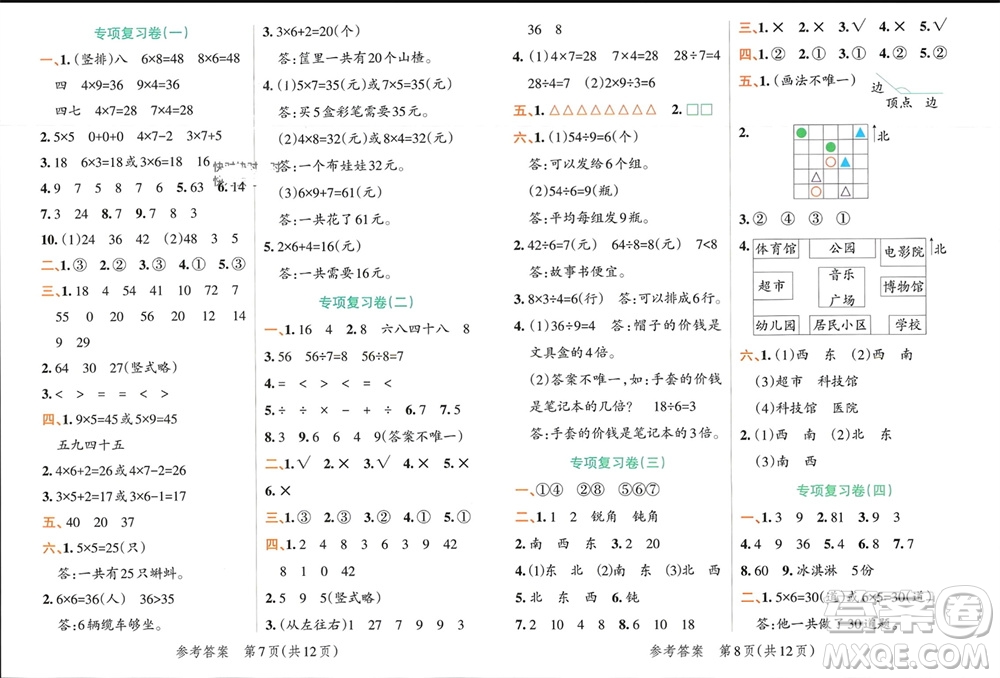Select the line 答:手套的价钱是笔记本的3倍。
This screenshot has width=1000, height=678.
coord(625,433)
